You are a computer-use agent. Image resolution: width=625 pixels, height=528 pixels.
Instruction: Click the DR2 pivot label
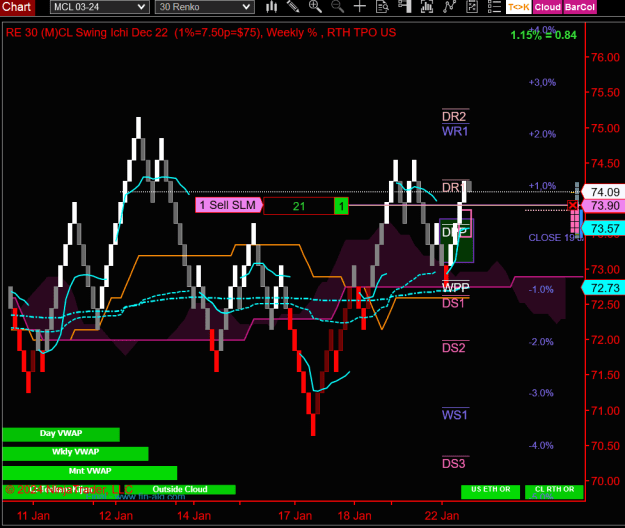tap(454, 116)
